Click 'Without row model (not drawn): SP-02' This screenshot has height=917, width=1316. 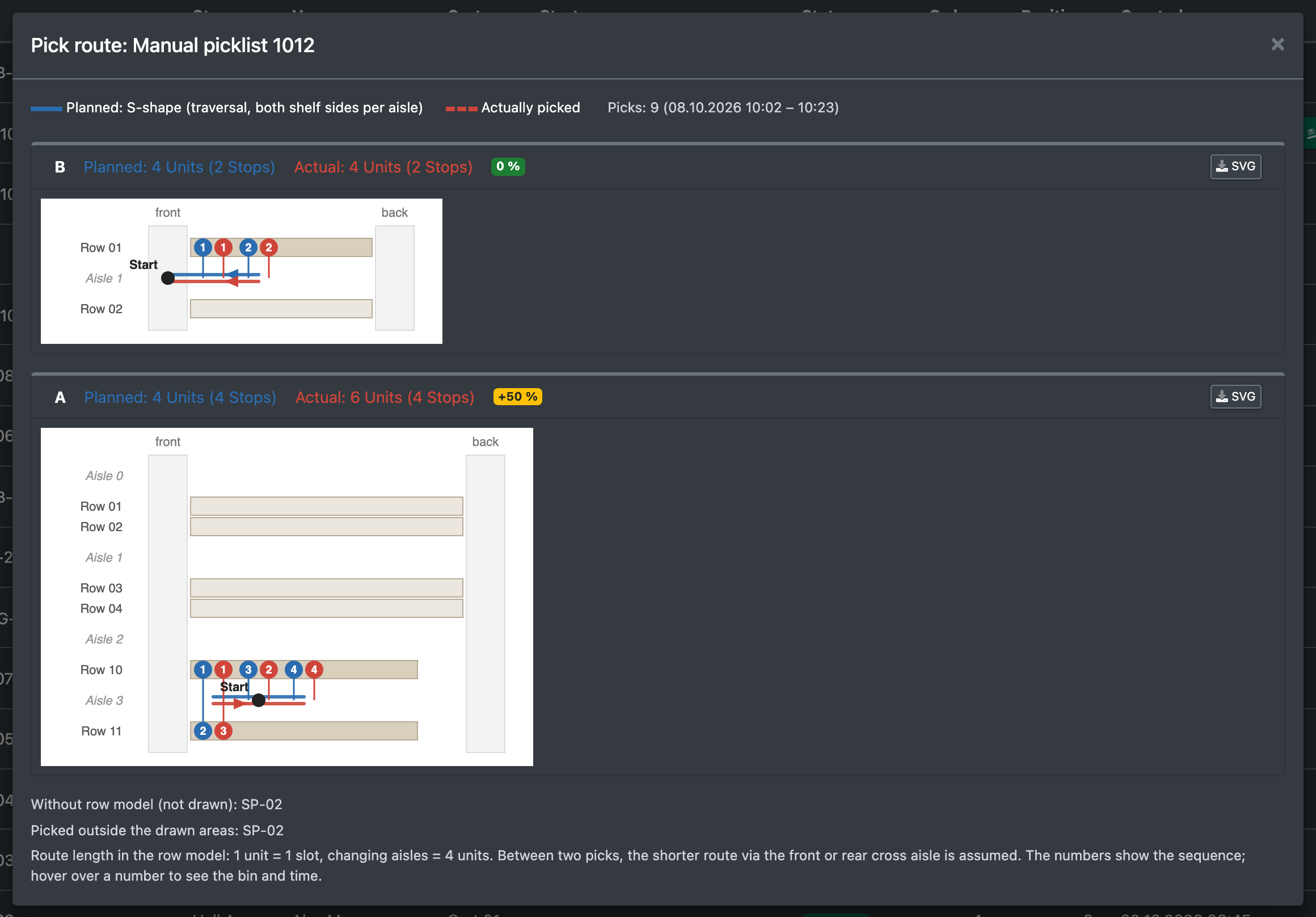[x=157, y=805]
